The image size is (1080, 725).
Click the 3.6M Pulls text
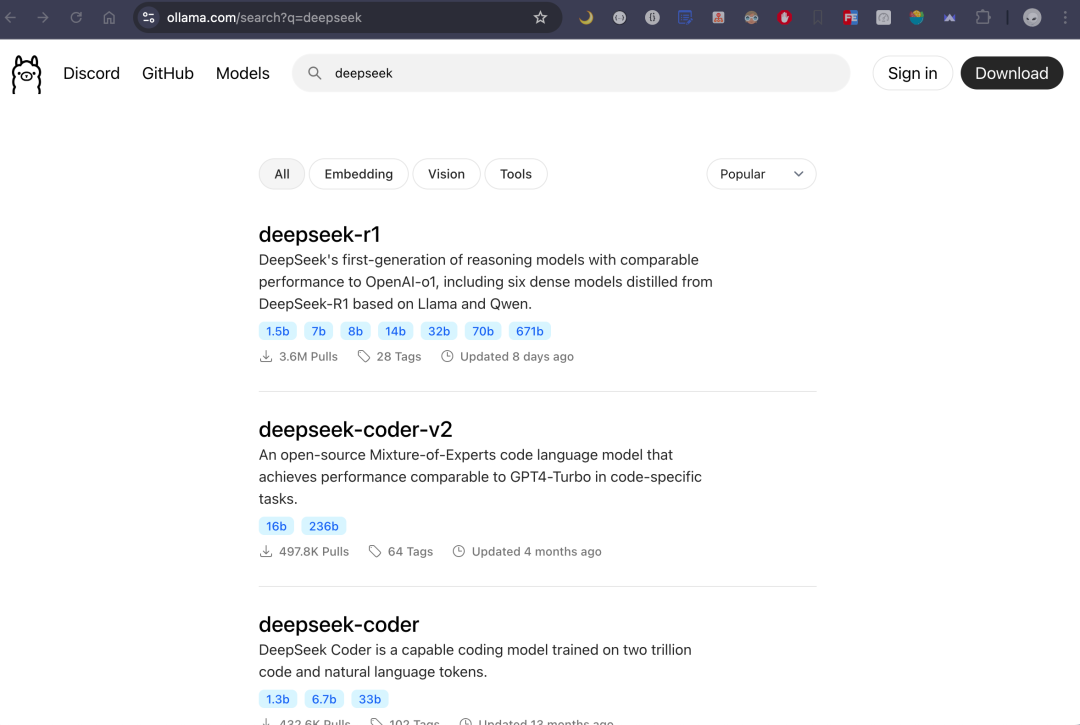[x=308, y=357]
